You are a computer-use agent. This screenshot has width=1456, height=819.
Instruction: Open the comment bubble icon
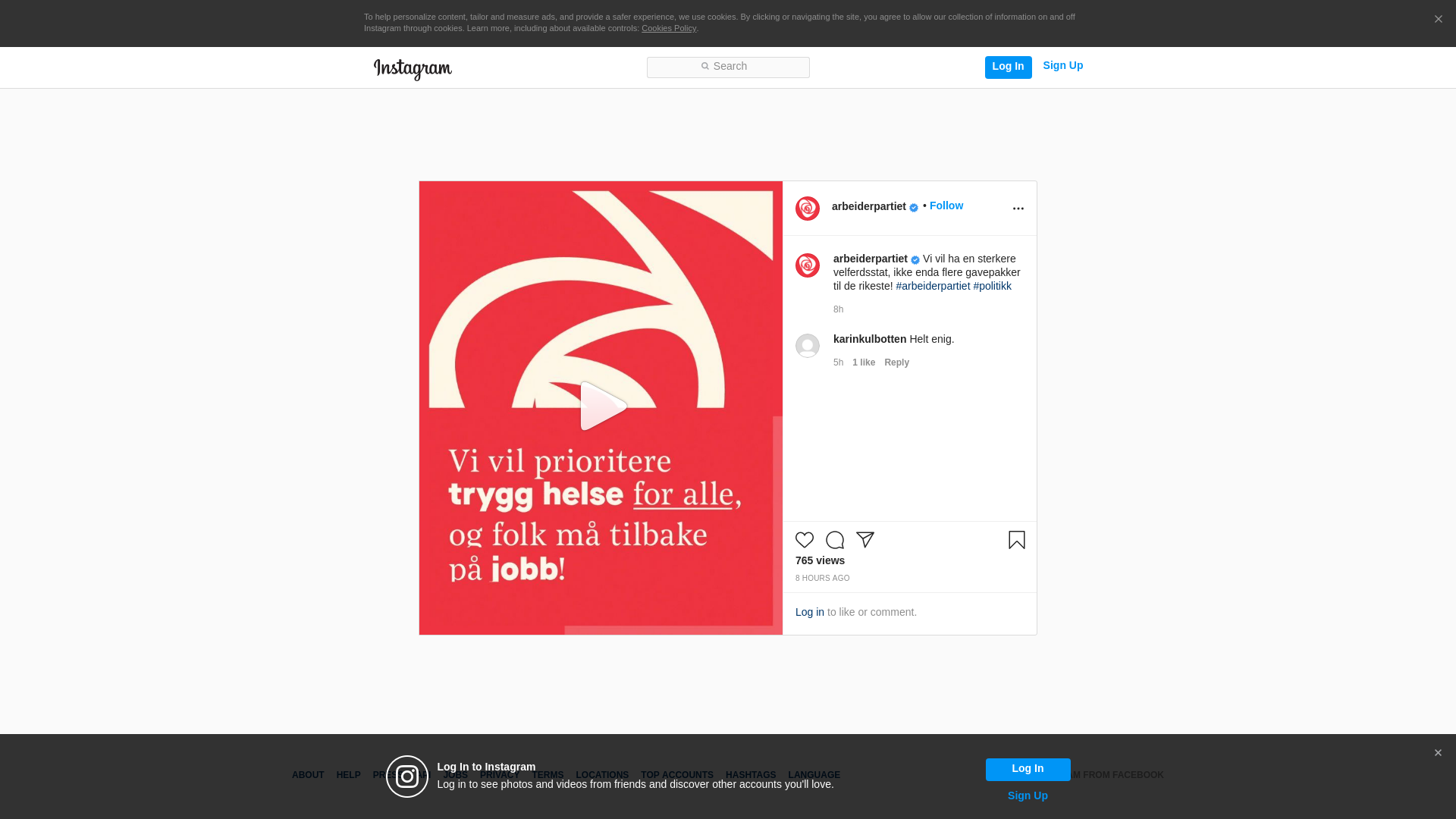835,540
